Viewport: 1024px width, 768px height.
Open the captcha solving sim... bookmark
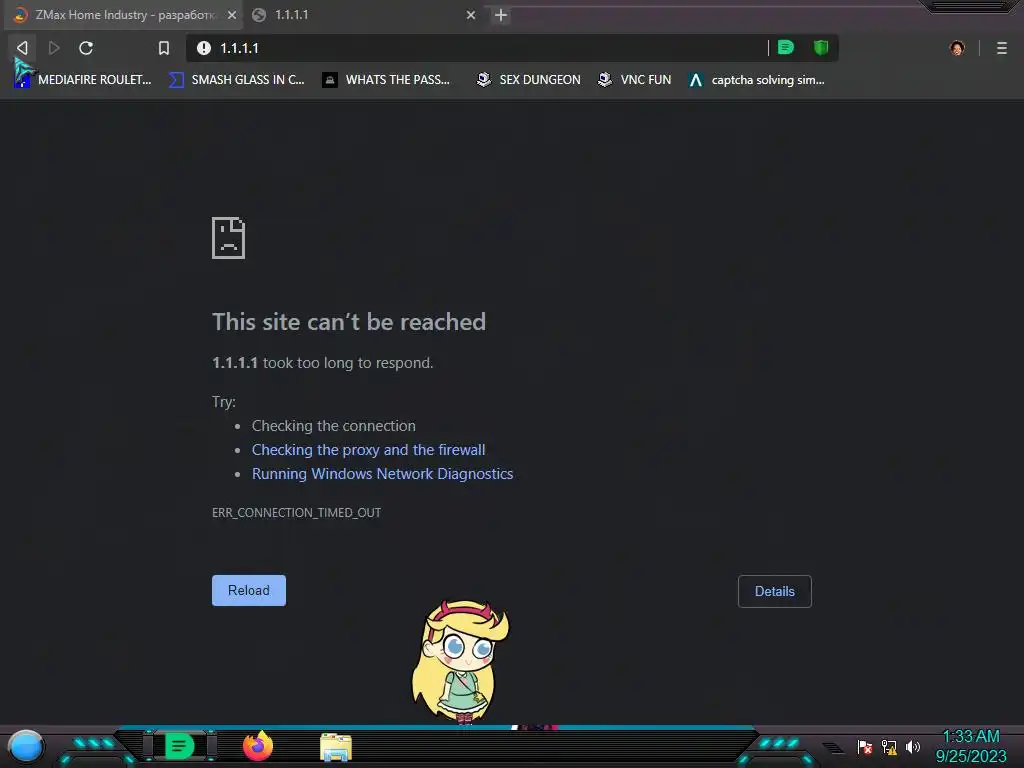[757, 80]
